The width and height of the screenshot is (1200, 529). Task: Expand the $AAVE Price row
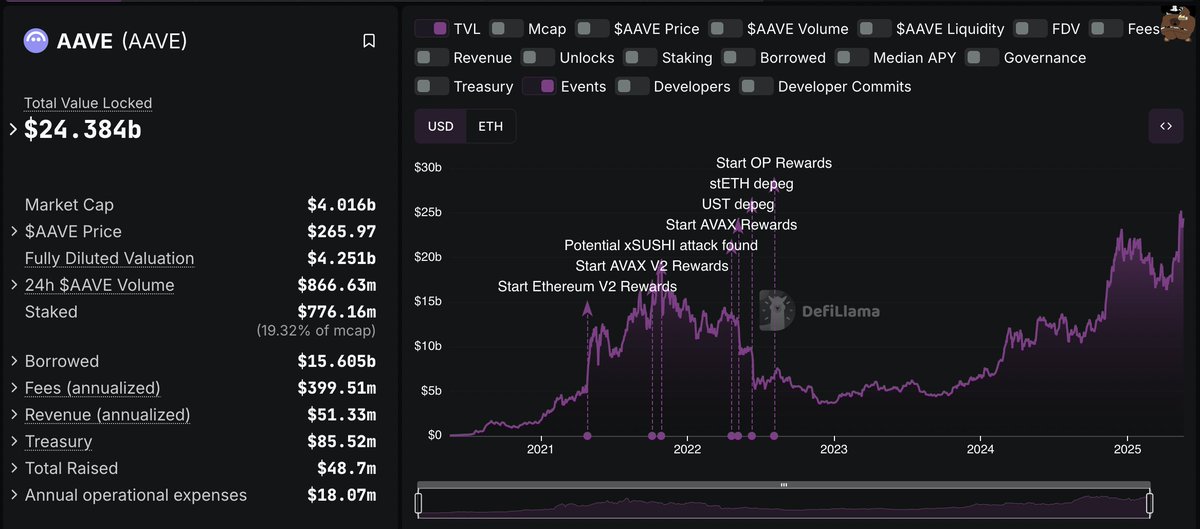click(x=13, y=232)
